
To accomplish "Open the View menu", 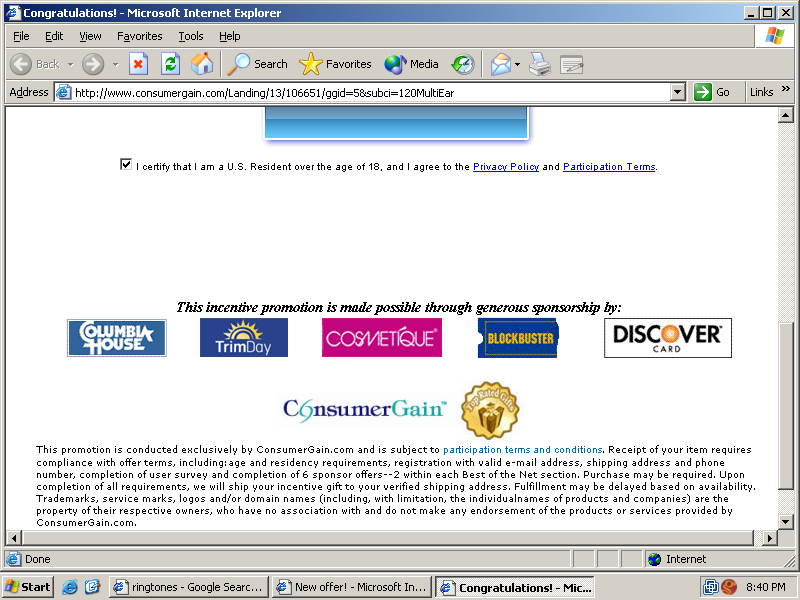I will pyautogui.click(x=90, y=36).
